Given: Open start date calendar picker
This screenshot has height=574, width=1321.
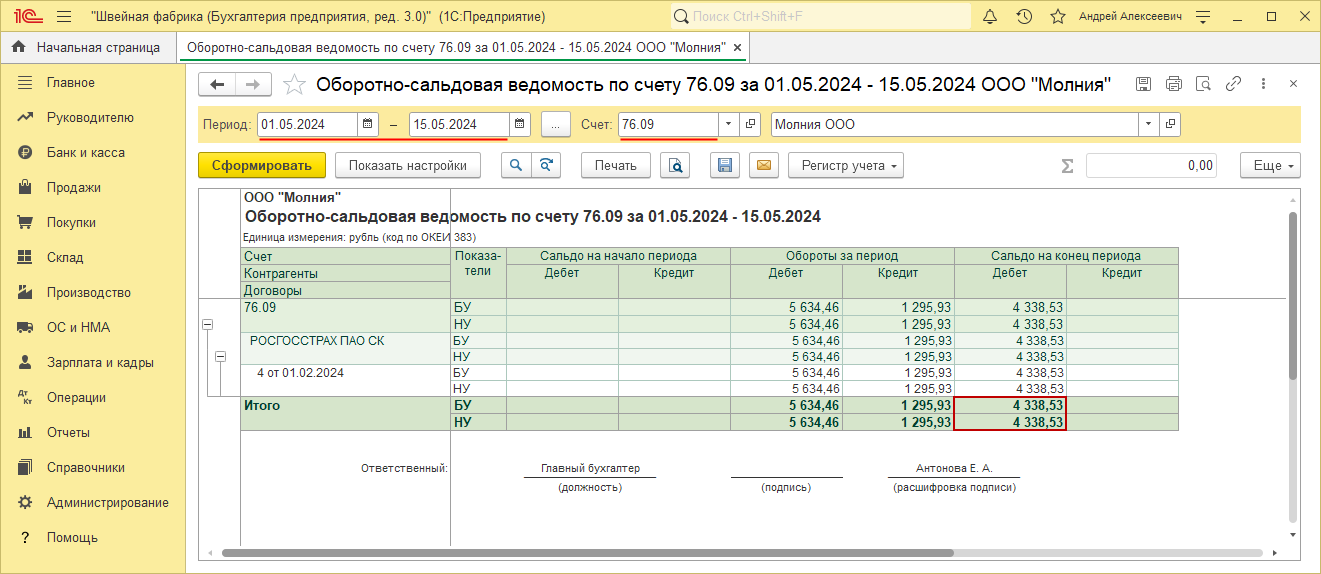Looking at the screenshot, I should [x=368, y=124].
